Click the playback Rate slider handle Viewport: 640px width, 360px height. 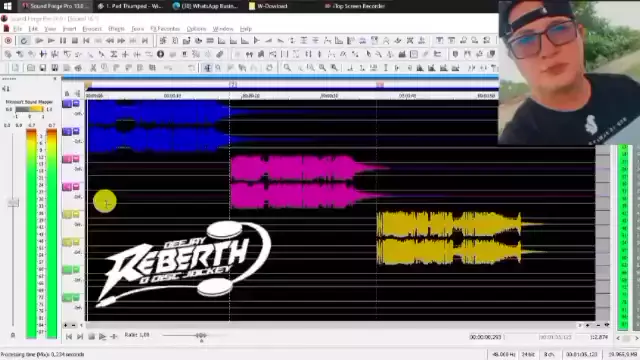click(x=201, y=336)
